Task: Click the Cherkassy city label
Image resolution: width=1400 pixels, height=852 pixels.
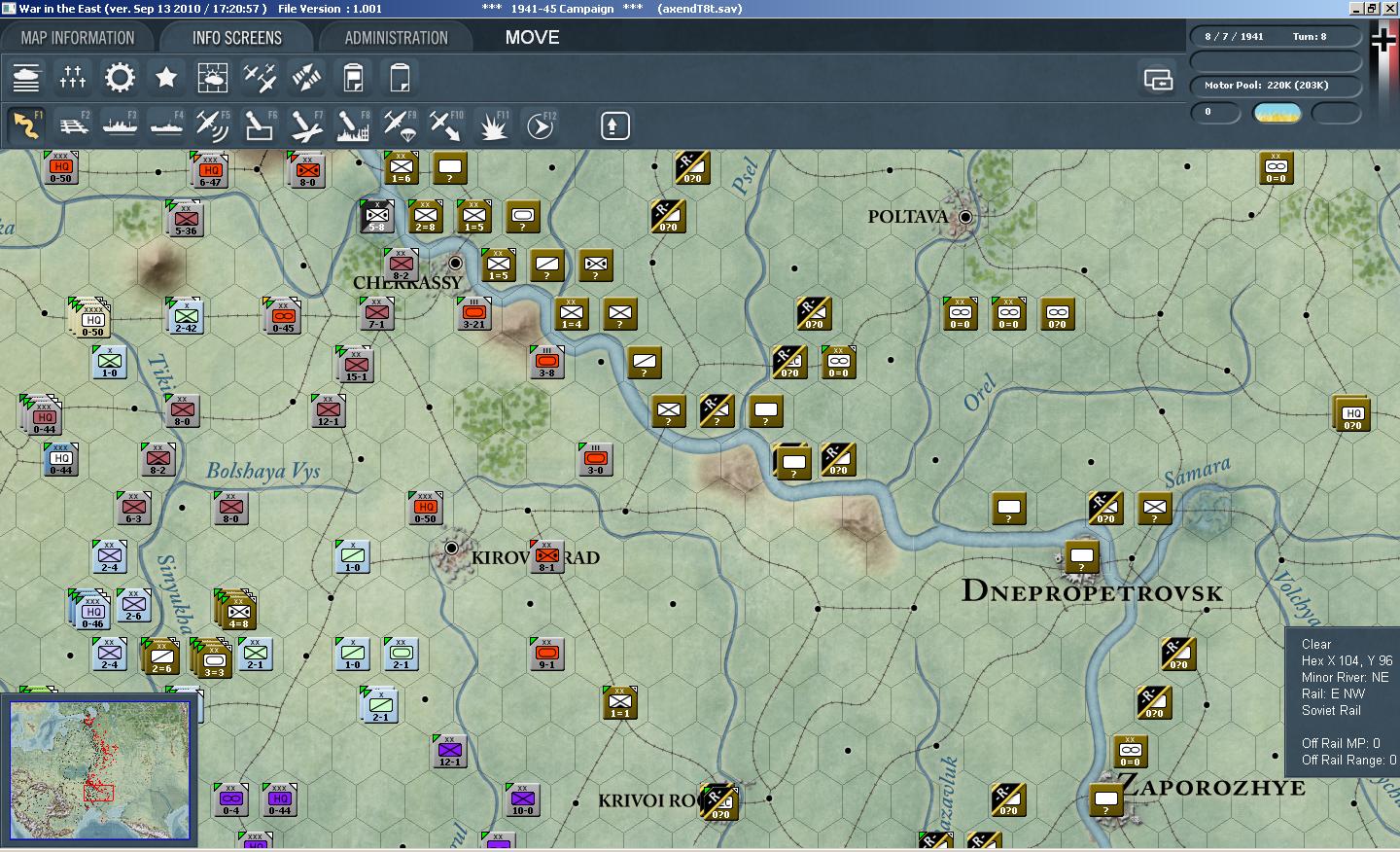Action: click(408, 282)
